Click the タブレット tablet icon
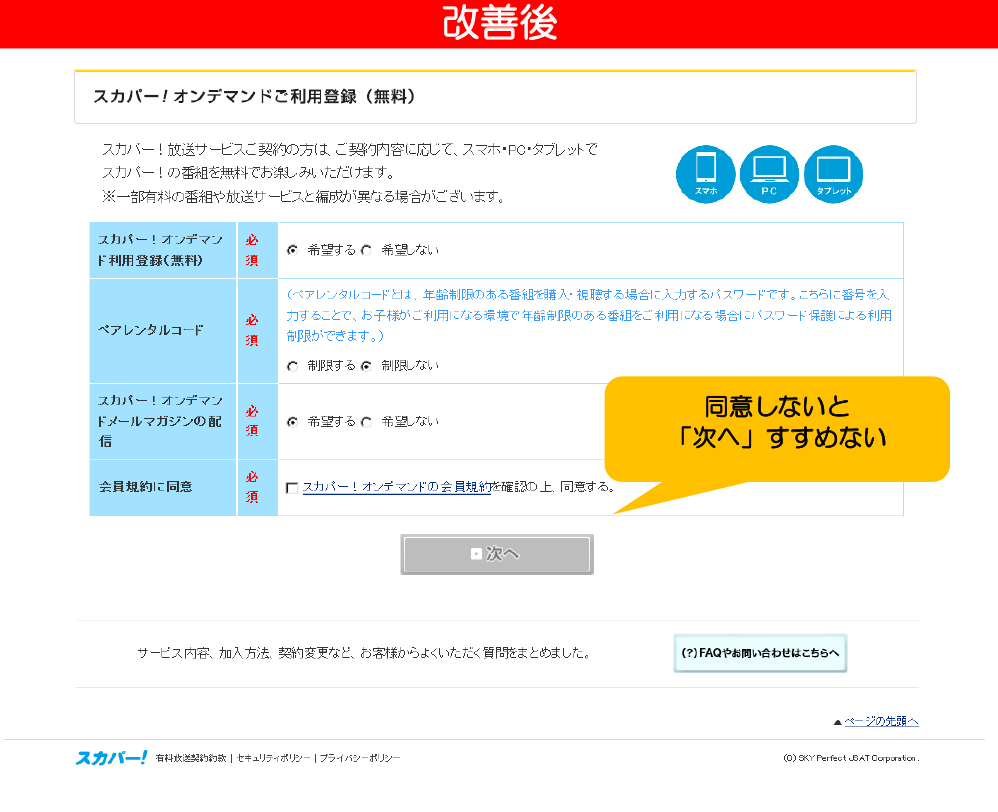The image size is (998, 812). (833, 174)
